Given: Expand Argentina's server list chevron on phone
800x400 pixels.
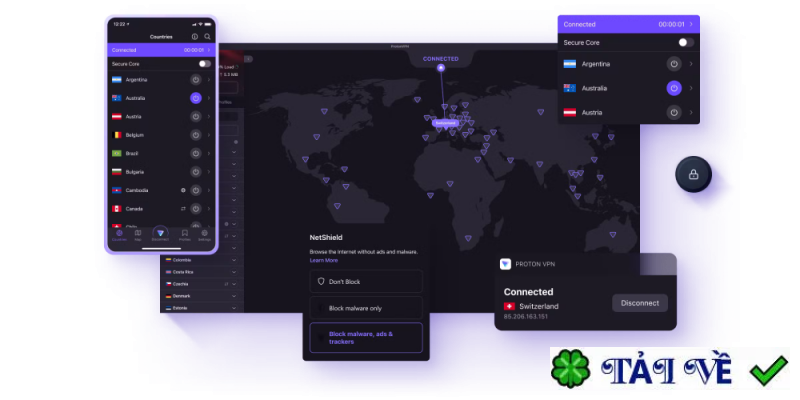Looking at the screenshot, I should coord(209,80).
